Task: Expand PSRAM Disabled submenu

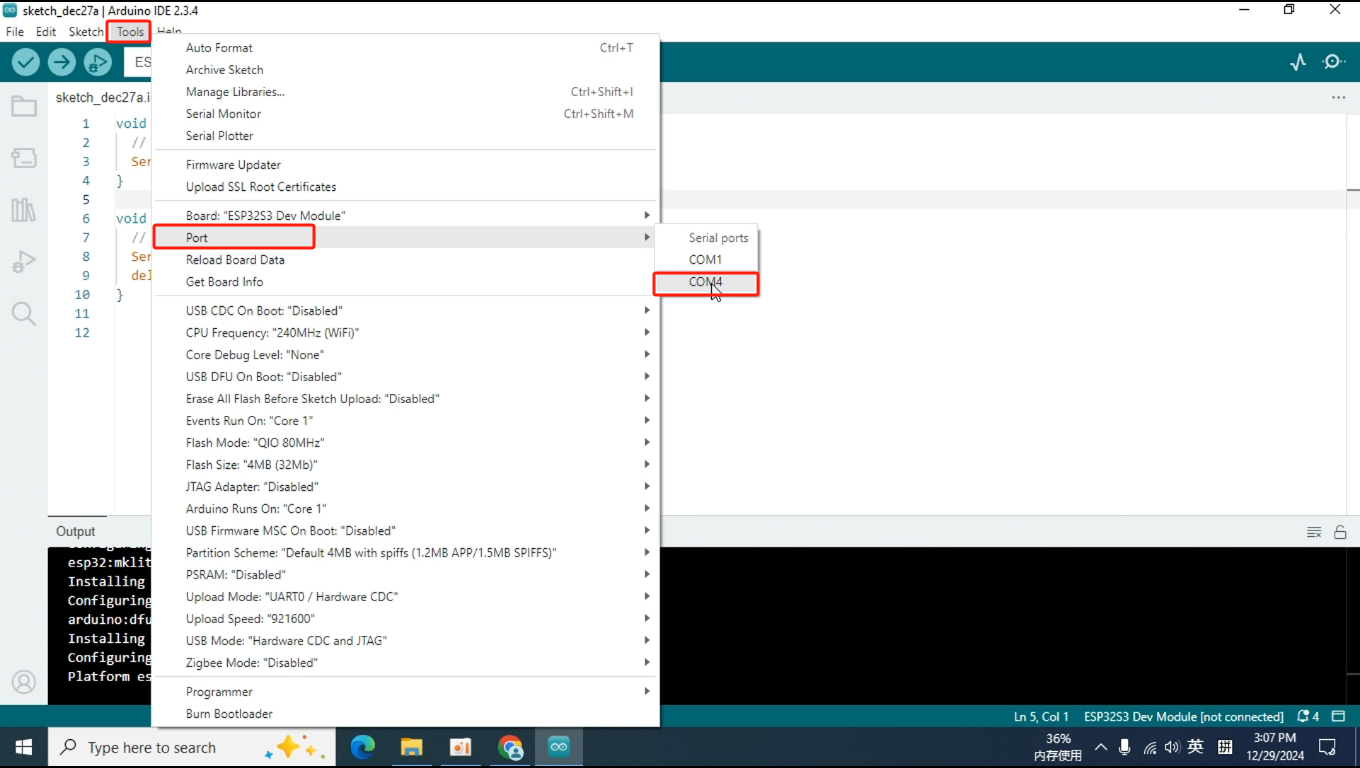Action: (405, 575)
